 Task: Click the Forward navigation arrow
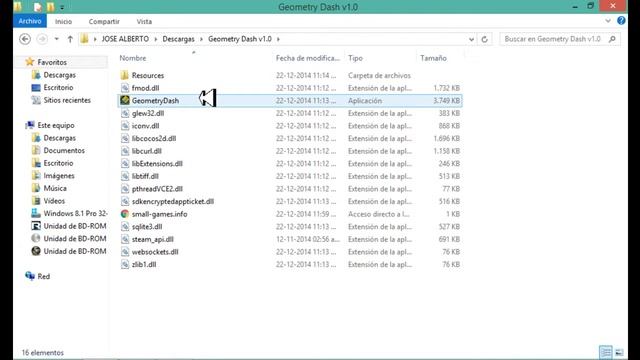pos(42,39)
